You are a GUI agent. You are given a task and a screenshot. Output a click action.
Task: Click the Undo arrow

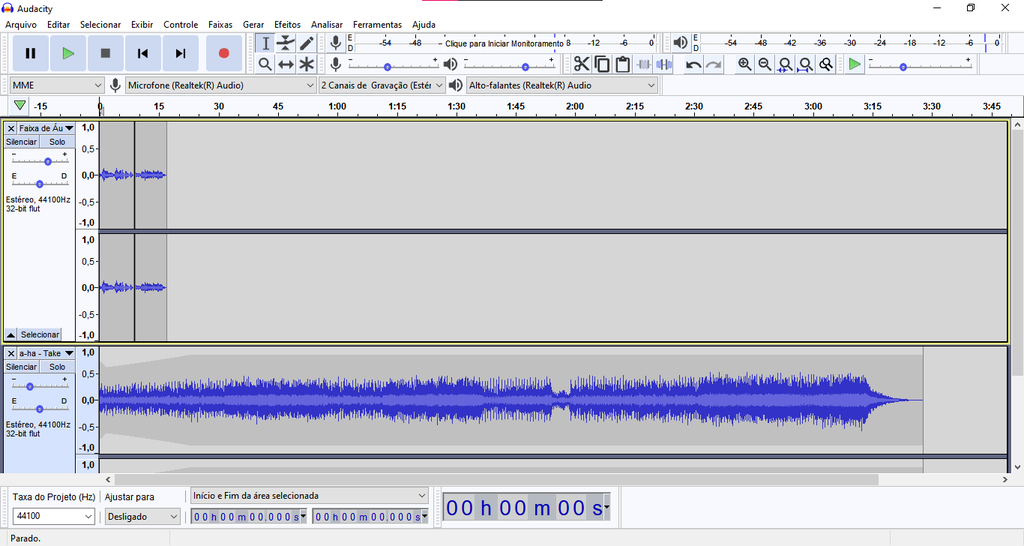[693, 64]
